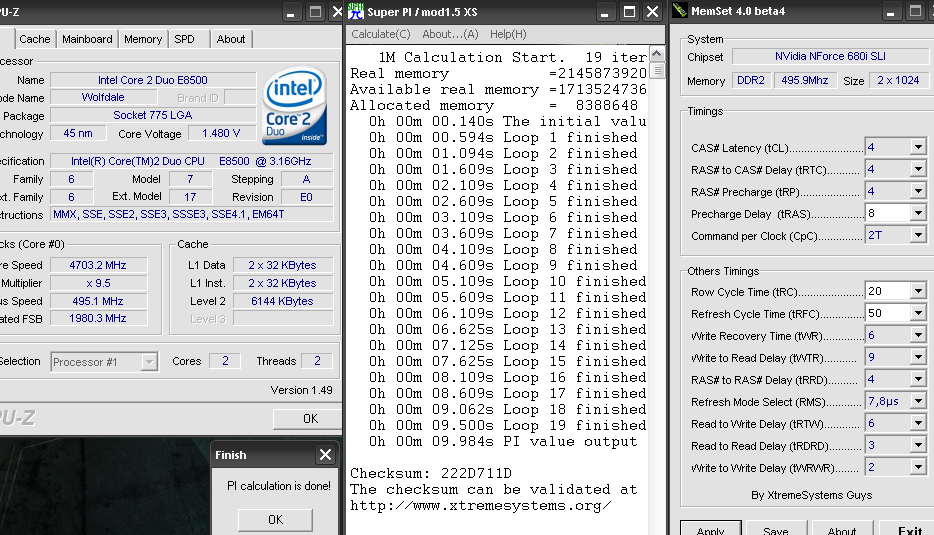Minimize the CPU-Z window
The image size is (934, 535).
point(290,11)
